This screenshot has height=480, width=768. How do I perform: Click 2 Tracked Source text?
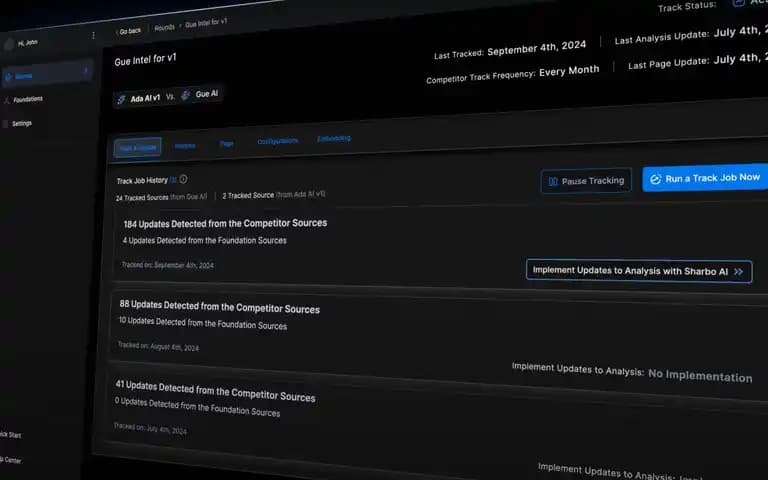[x=248, y=195]
